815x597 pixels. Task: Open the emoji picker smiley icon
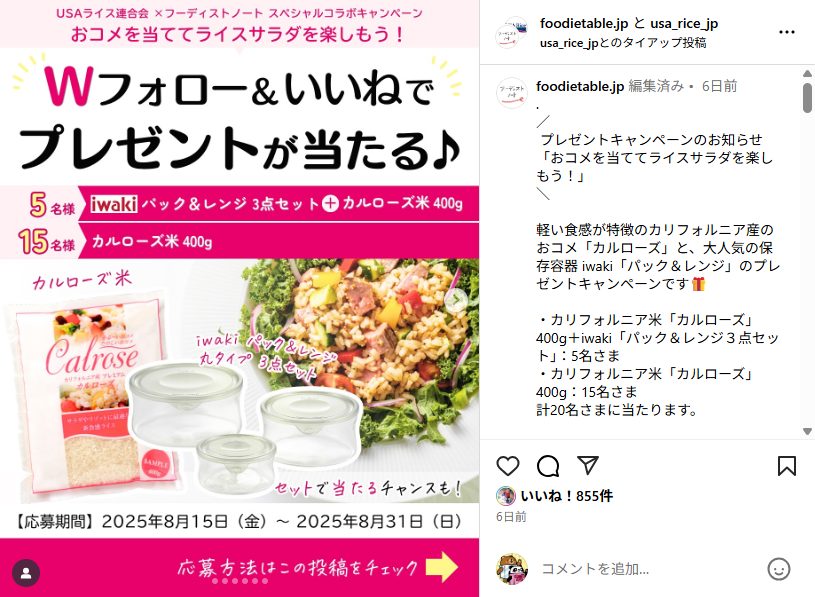pyautogui.click(x=779, y=569)
